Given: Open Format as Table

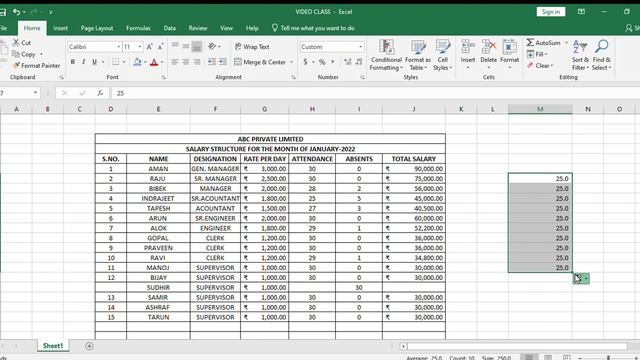Looking at the screenshot, I should [418, 55].
